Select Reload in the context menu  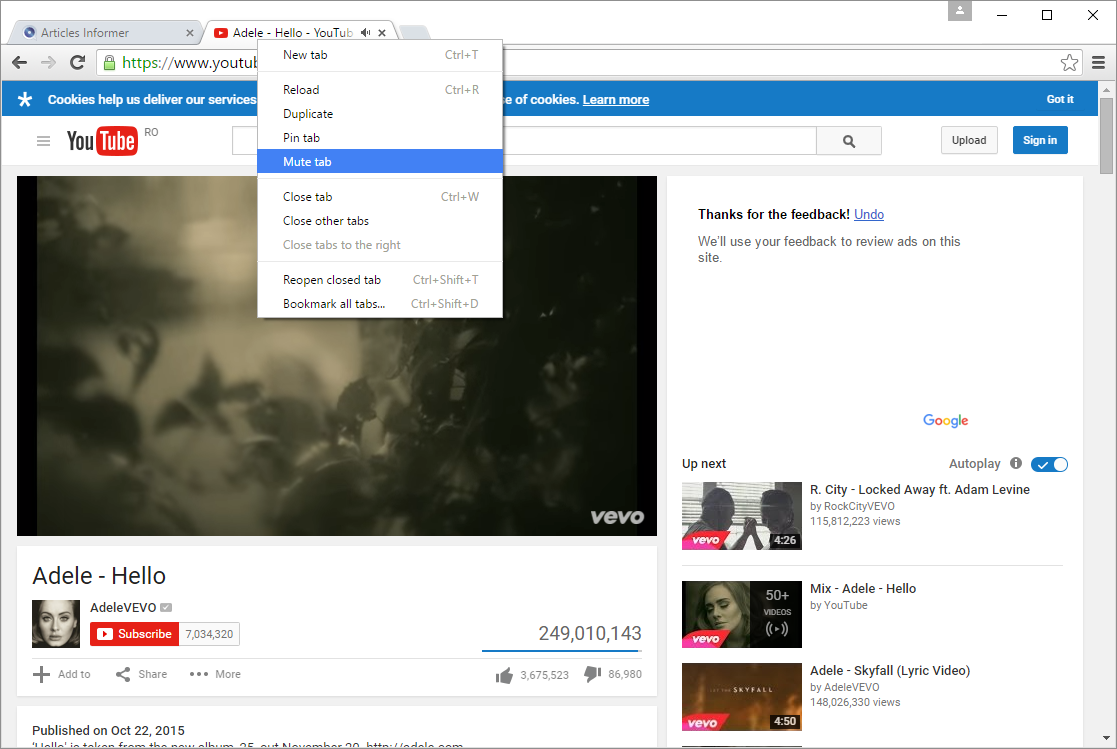point(380,90)
